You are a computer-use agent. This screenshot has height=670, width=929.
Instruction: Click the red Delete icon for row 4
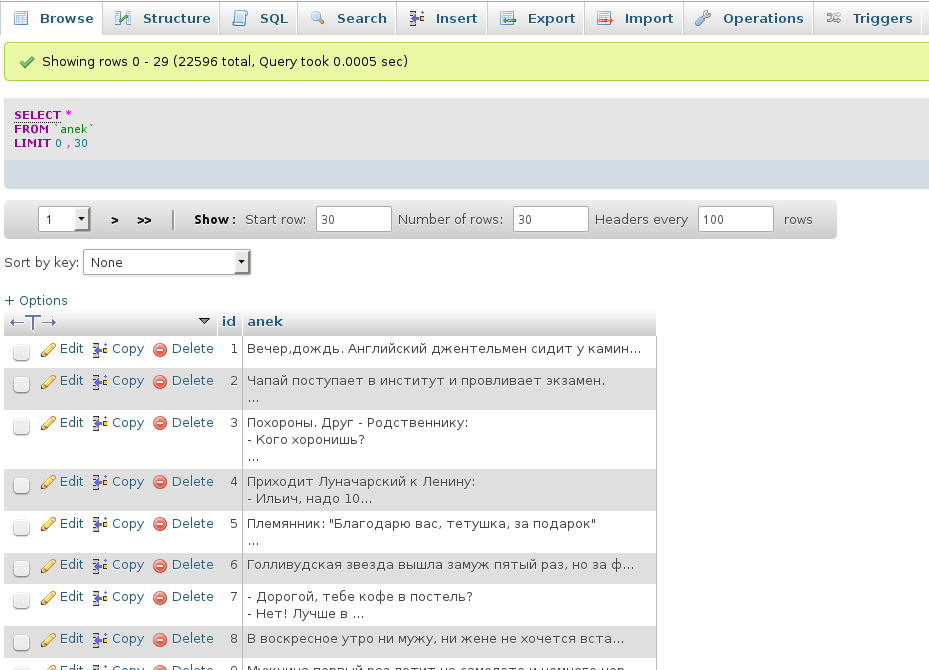[x=160, y=483]
